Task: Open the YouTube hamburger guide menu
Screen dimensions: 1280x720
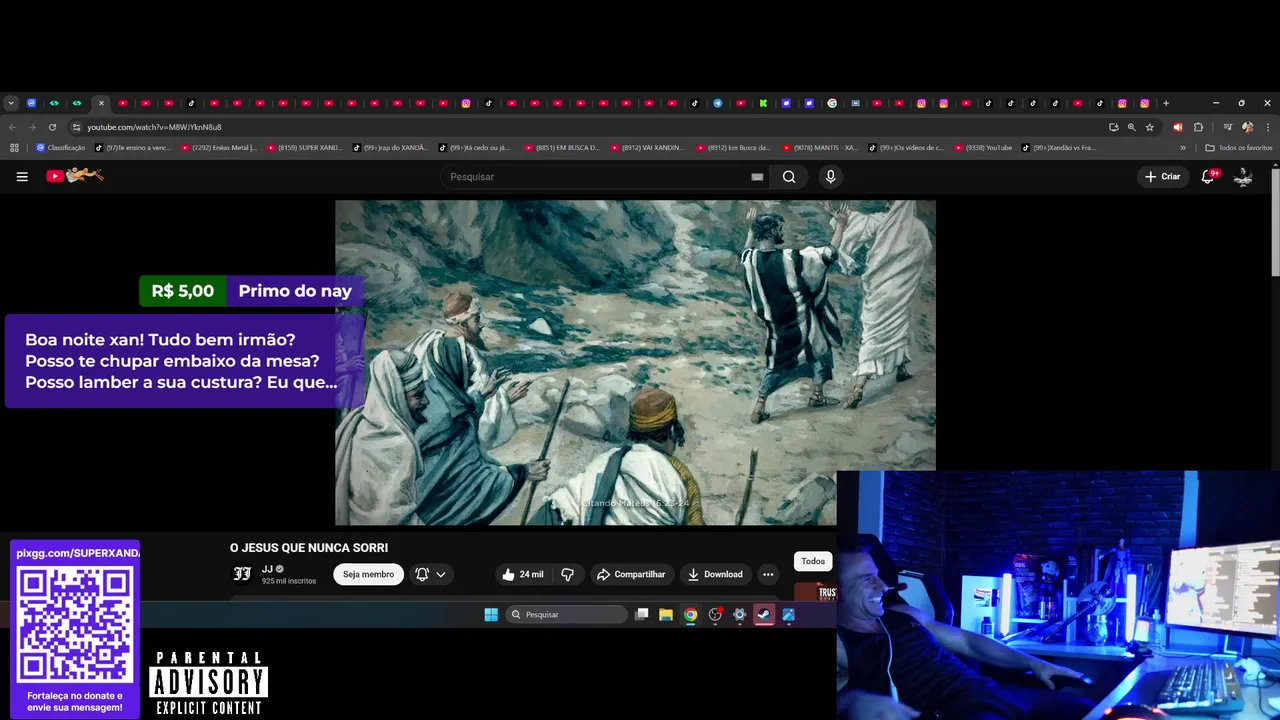Action: point(22,176)
